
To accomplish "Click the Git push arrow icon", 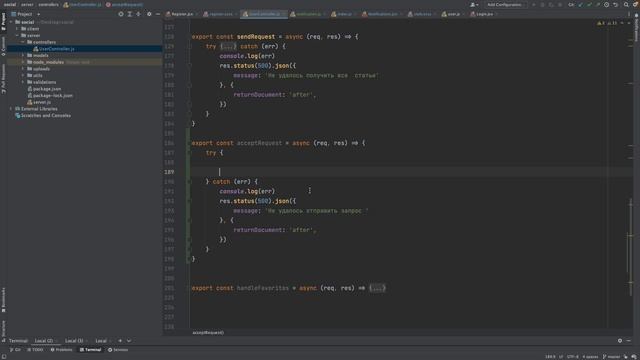I will (x=598, y=4).
